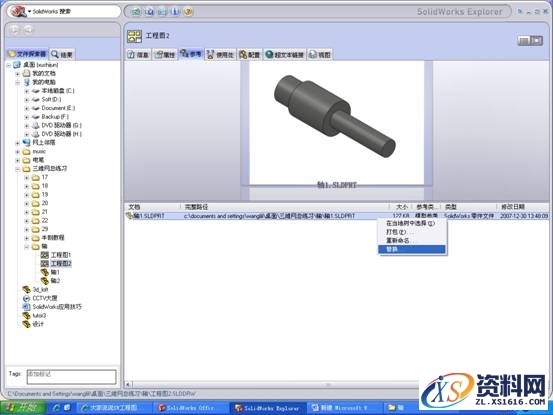Choose 替换 from context menu
The width and height of the screenshot is (553, 415).
click(412, 249)
